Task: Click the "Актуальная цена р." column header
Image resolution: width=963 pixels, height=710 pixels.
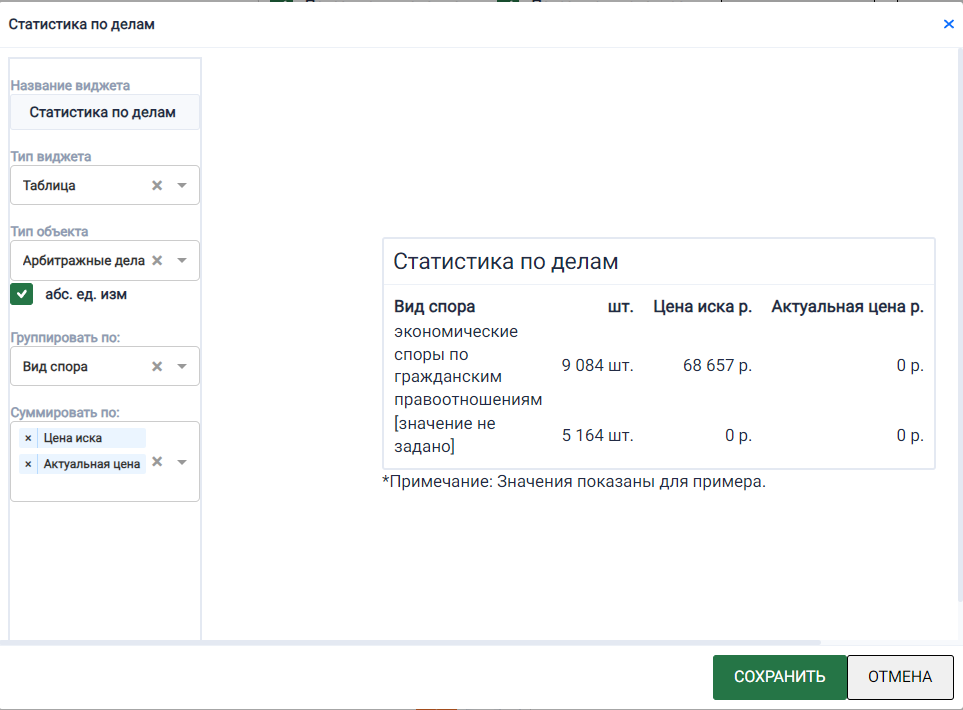Action: click(x=847, y=307)
